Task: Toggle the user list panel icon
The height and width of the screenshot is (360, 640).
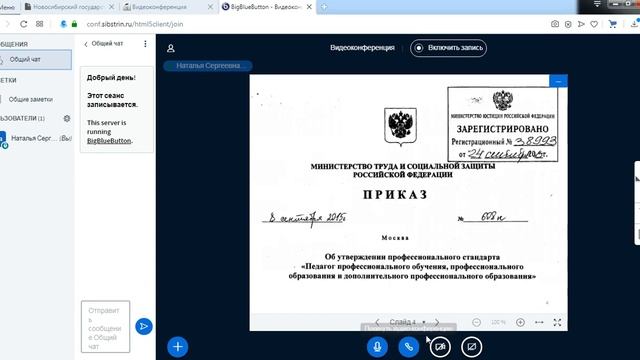Action: point(171,48)
